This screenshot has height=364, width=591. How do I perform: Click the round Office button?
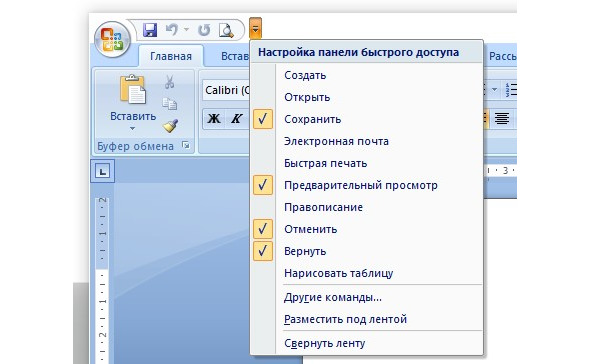[112, 40]
